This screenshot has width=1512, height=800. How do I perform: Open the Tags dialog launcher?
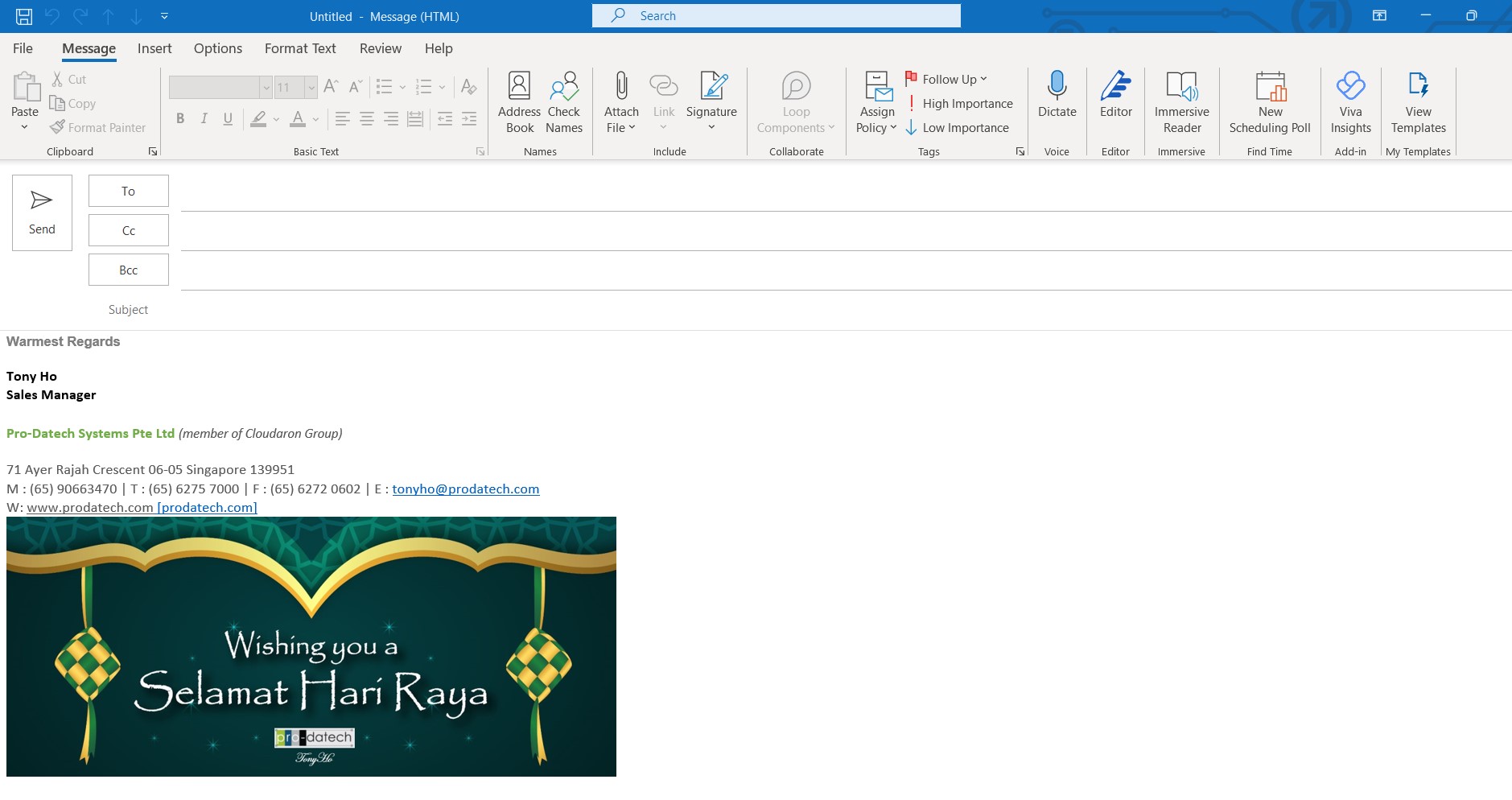pos(1020,151)
